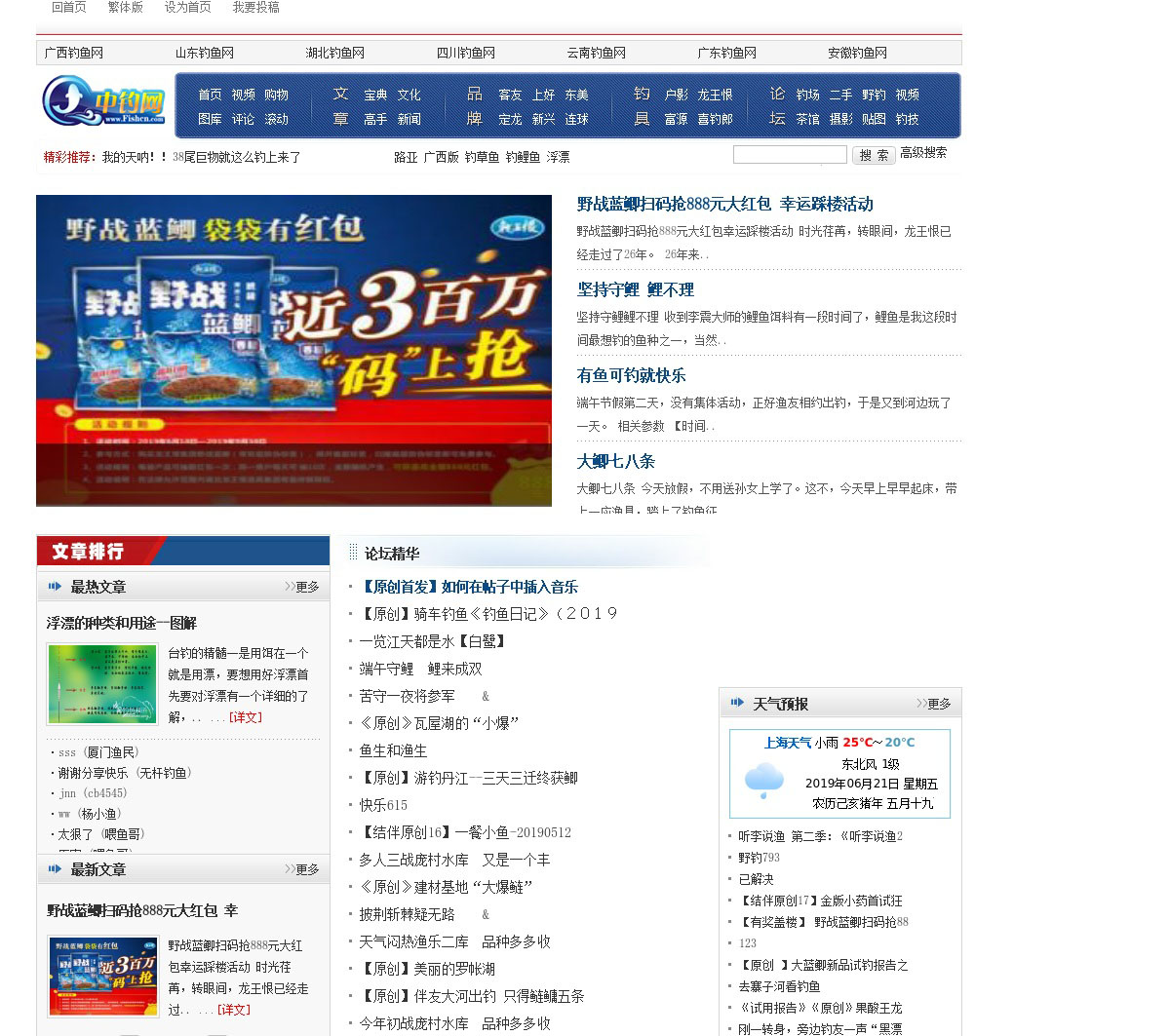The image size is (1170, 1036).
Task: Open headline 大鲫七八条
Action: [615, 461]
